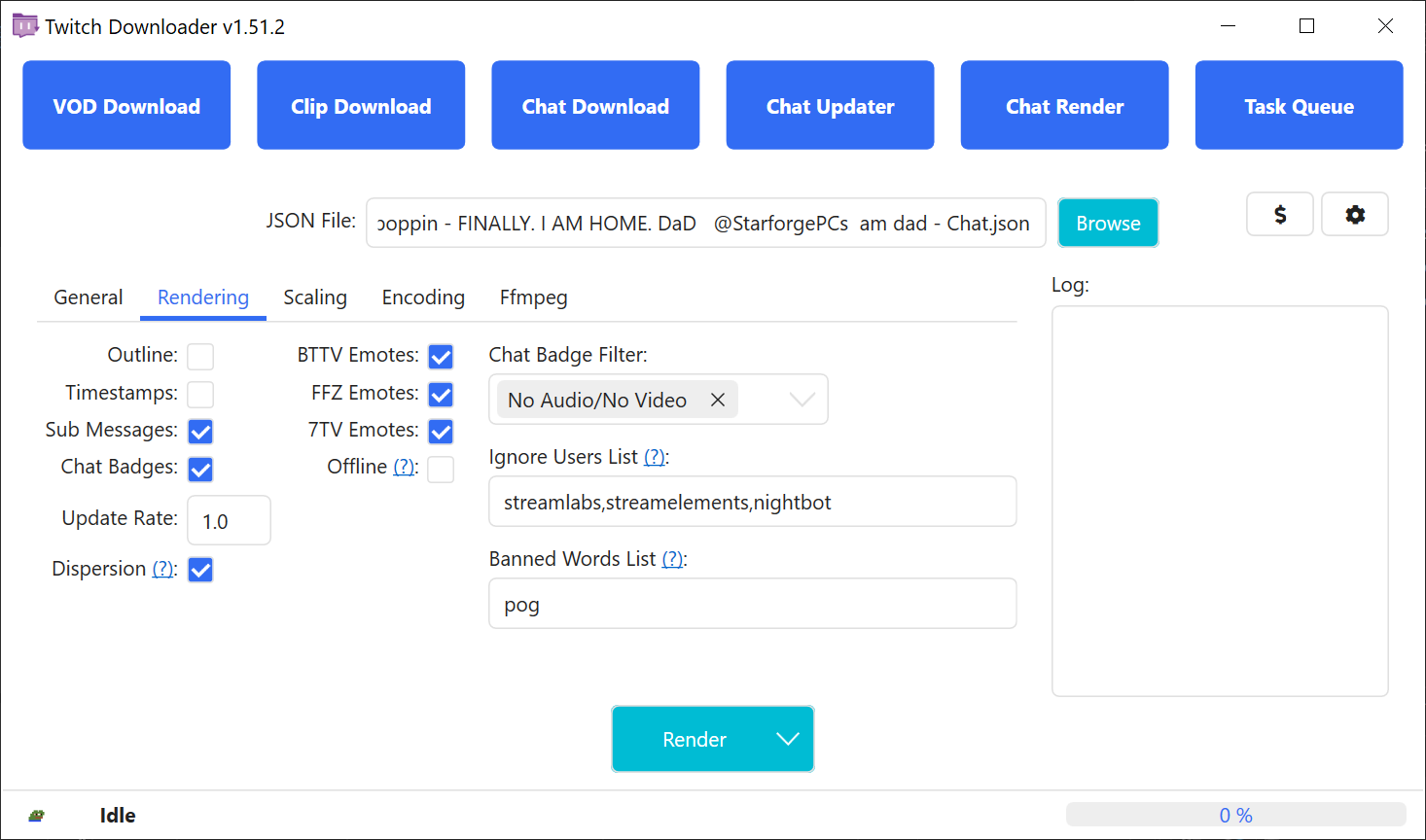Go to the Encoding tab
Screen dimensions: 1426x840
click(x=423, y=297)
